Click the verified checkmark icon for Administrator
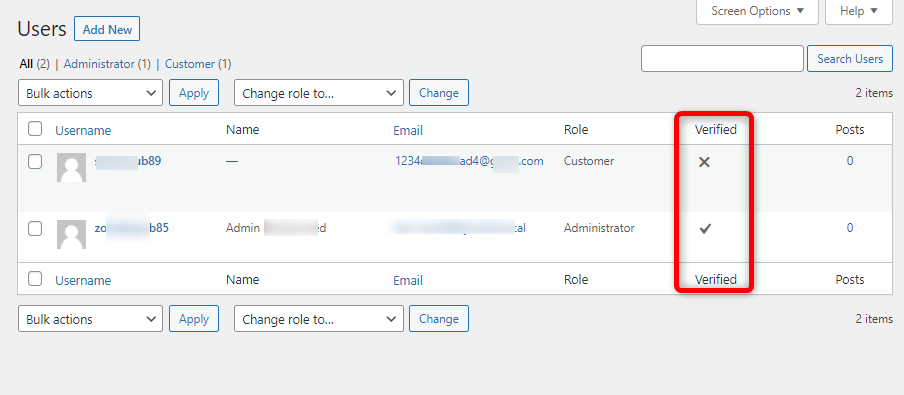Viewport: 904px width, 395px height. click(x=705, y=229)
